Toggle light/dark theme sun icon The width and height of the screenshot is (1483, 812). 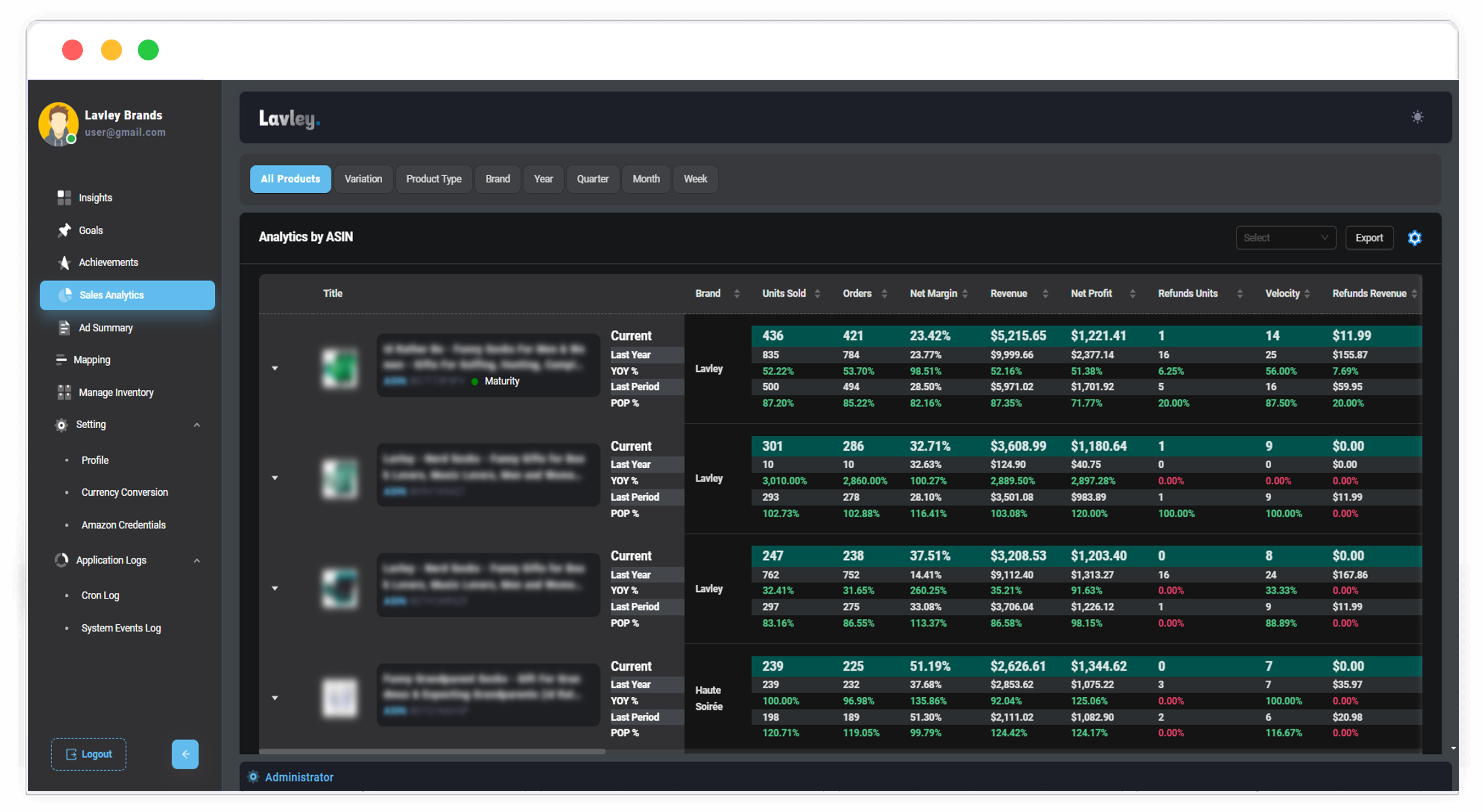coord(1417,117)
